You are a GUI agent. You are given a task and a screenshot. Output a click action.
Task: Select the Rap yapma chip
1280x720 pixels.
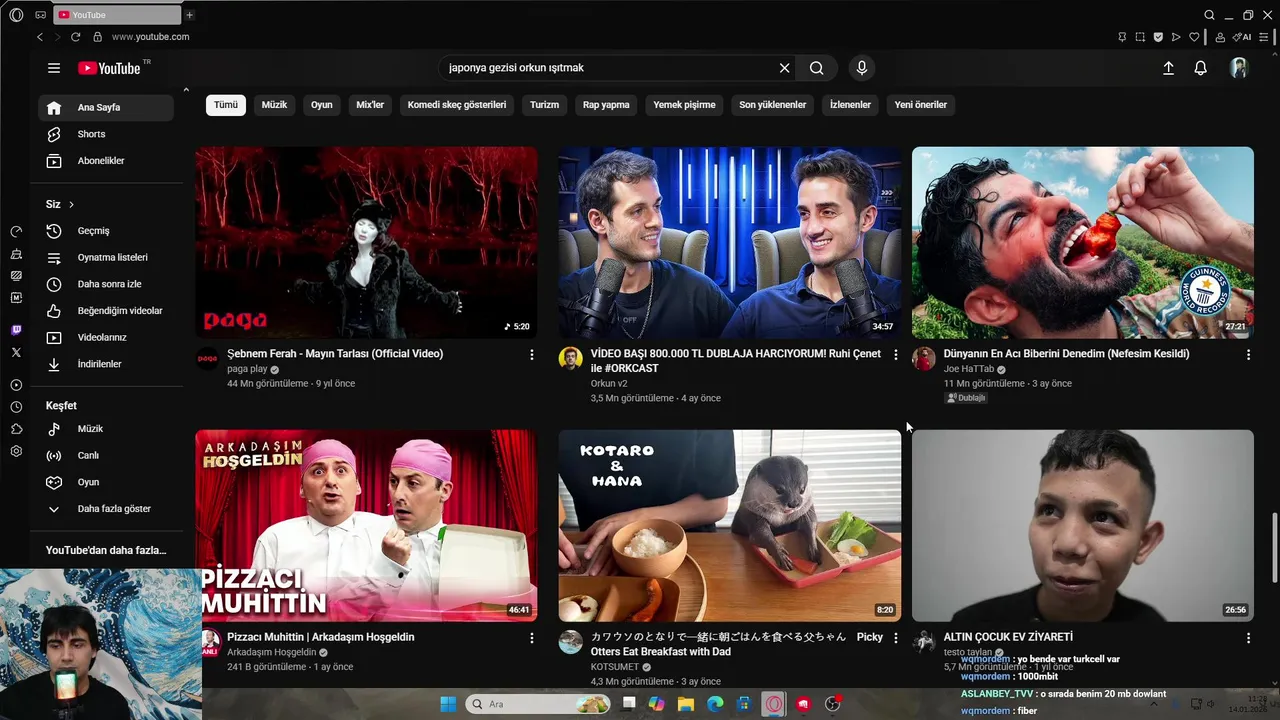point(606,104)
